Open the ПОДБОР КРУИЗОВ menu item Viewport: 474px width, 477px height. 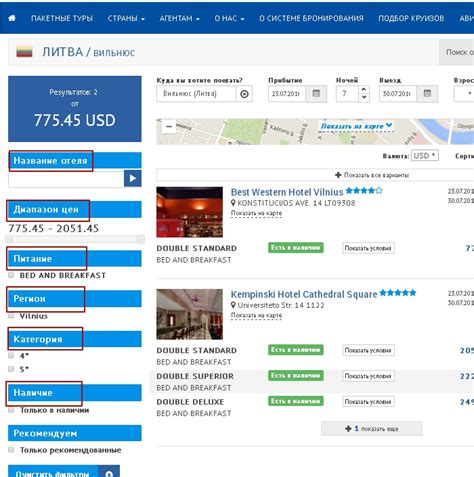pyautogui.click(x=411, y=18)
